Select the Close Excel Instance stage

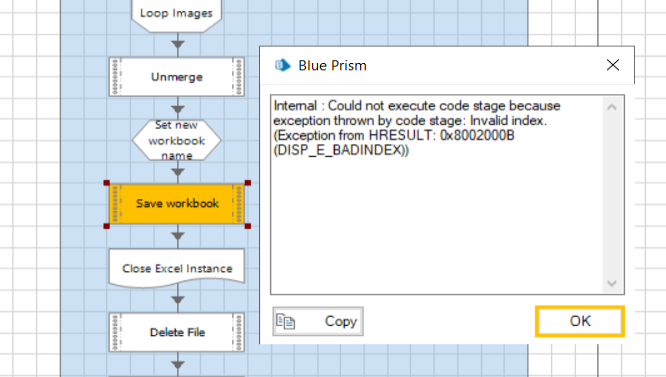[x=177, y=268]
